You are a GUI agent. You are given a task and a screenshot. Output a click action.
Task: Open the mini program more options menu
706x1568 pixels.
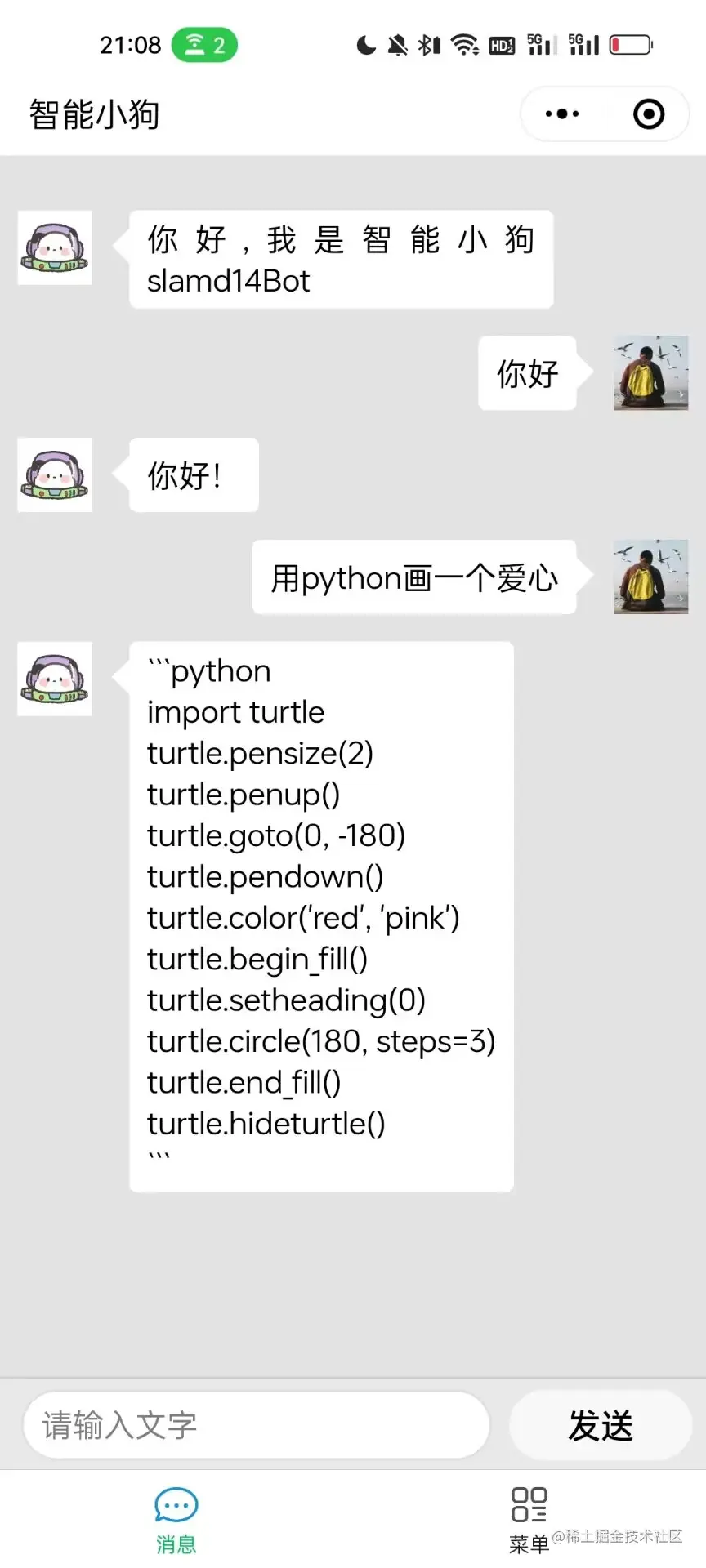562,114
